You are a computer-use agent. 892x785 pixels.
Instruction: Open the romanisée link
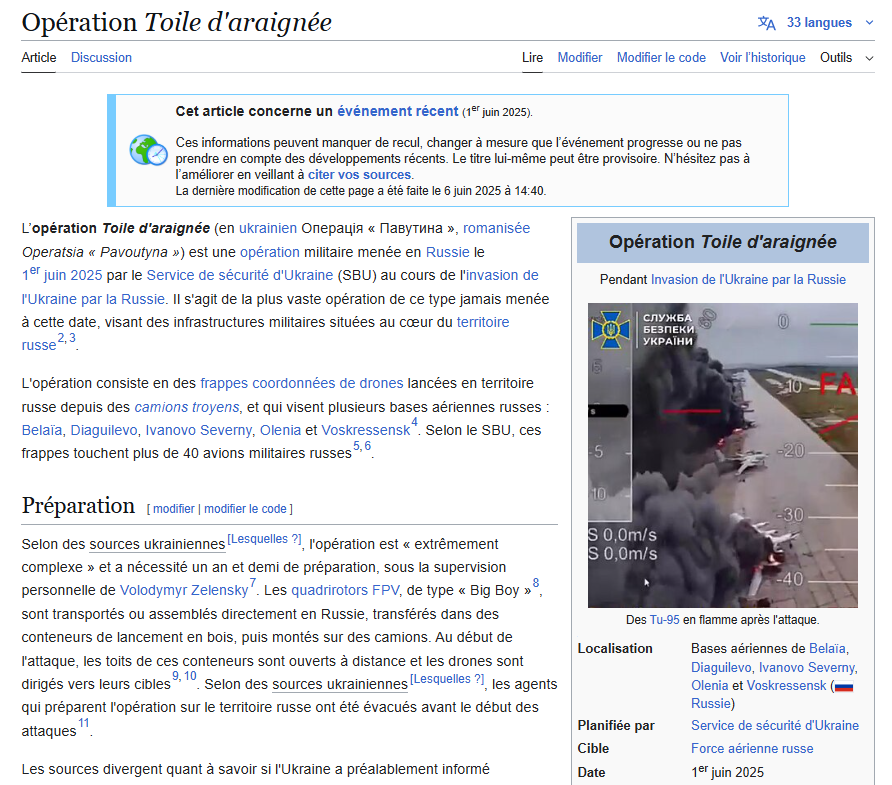496,228
